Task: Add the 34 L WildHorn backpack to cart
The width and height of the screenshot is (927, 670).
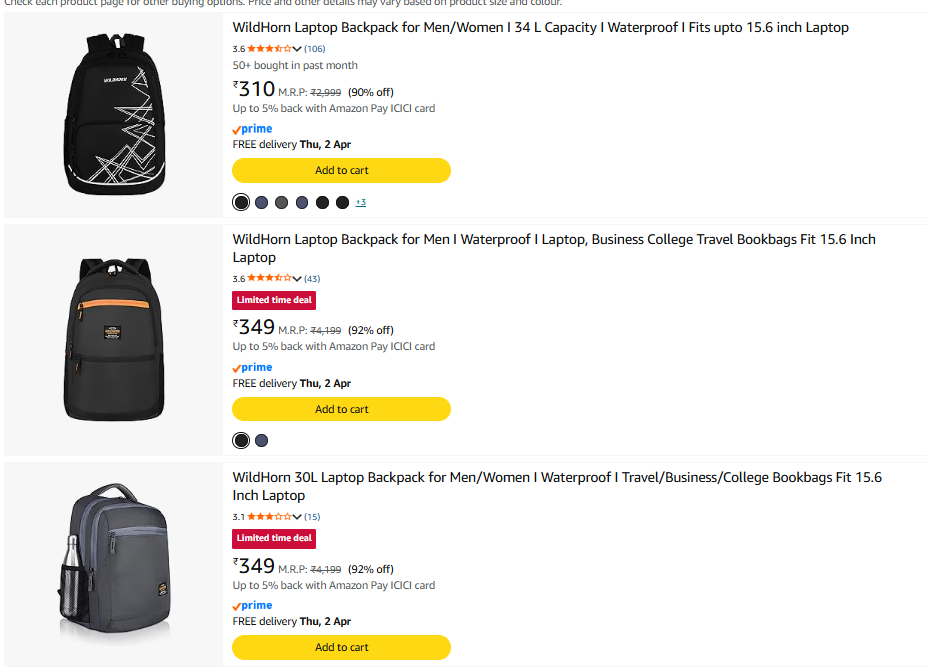Action: 341,170
